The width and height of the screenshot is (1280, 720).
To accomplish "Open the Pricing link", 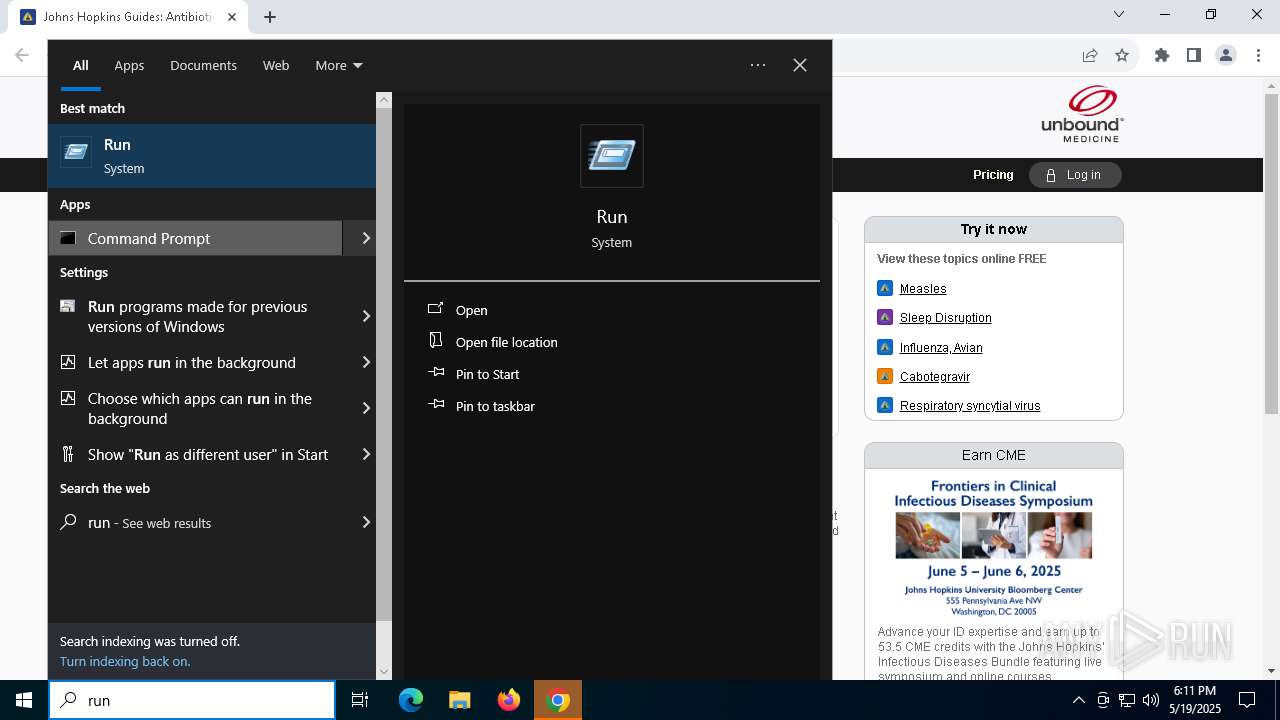I will click(993, 175).
